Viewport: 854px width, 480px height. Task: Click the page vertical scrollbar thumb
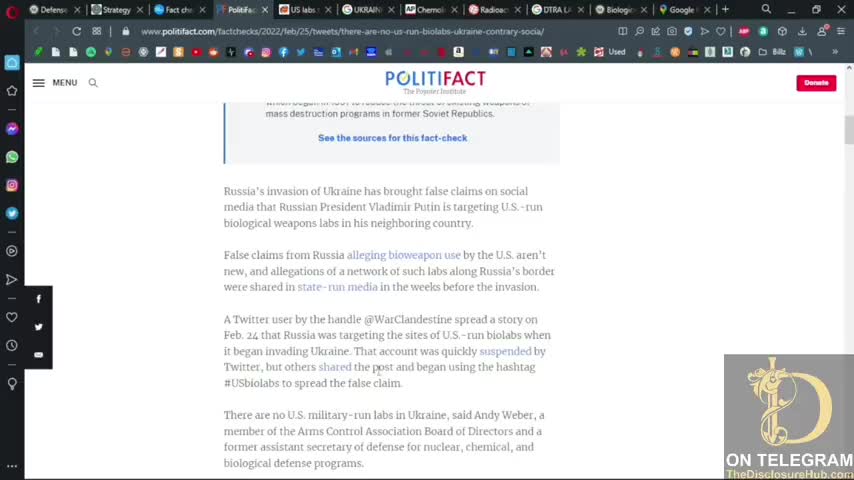coord(849,130)
